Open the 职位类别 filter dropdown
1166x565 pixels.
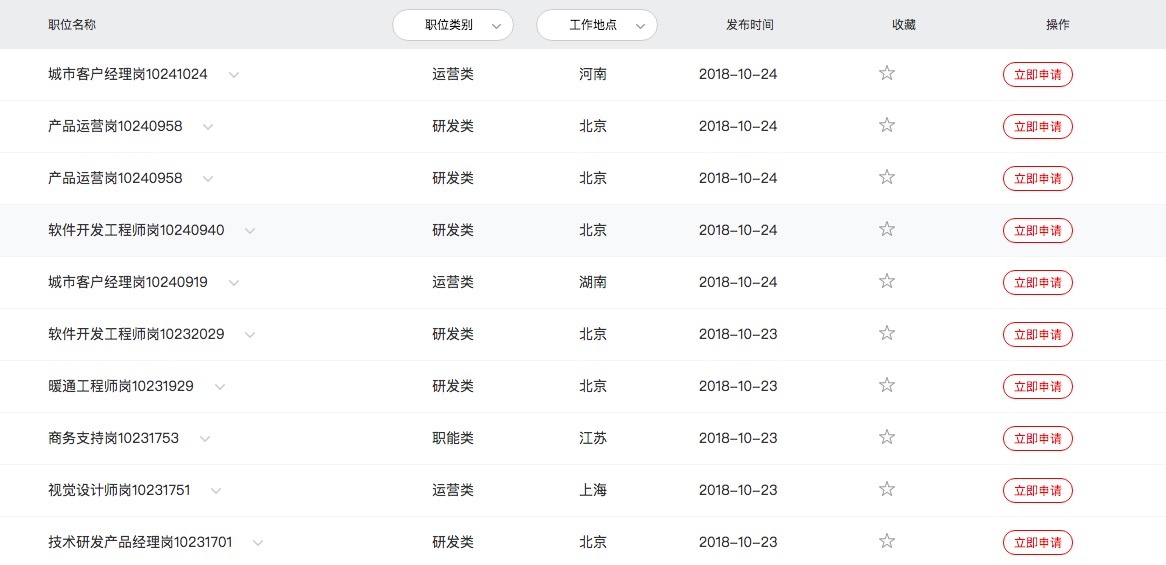(x=453, y=25)
